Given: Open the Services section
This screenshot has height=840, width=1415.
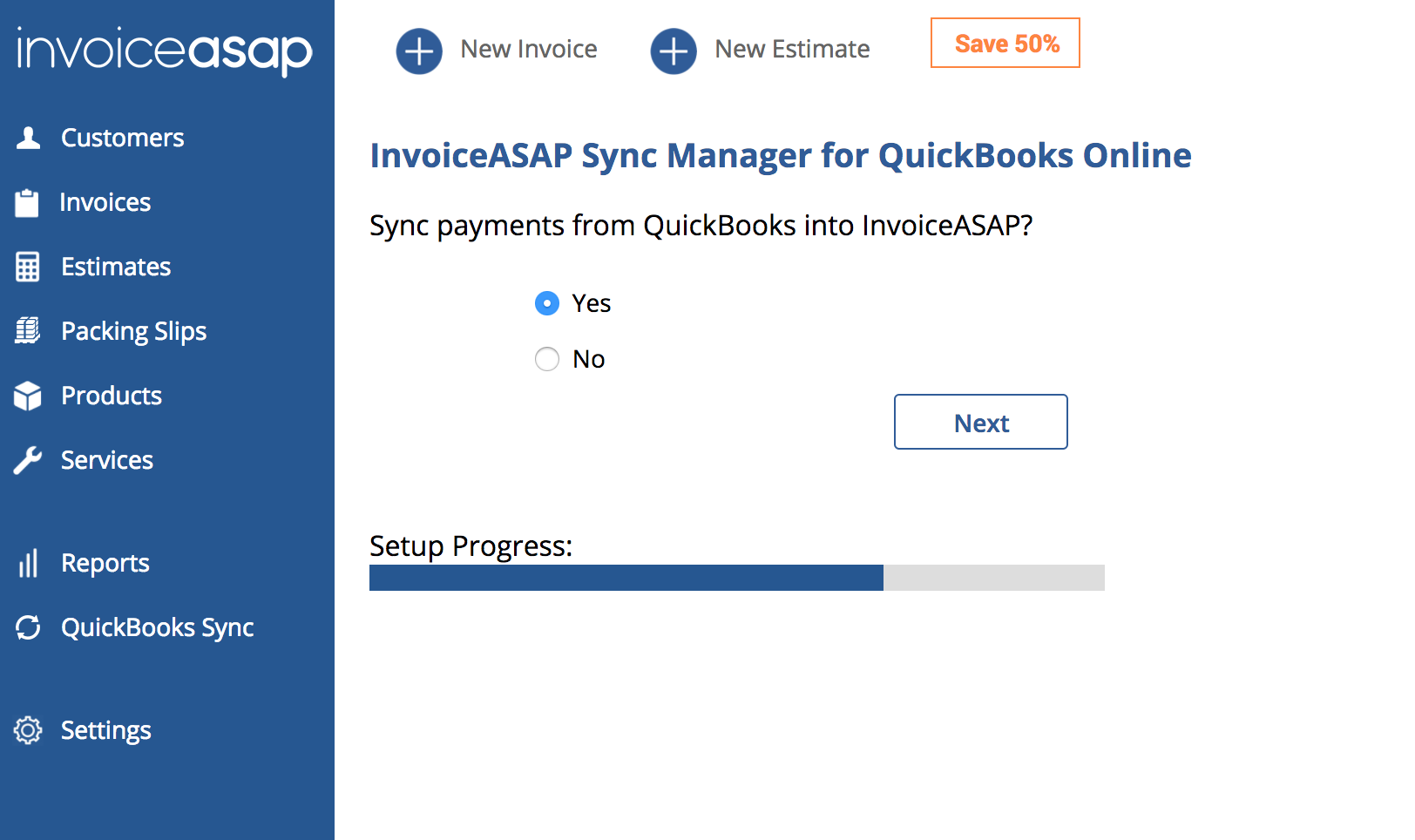Looking at the screenshot, I should coord(107,460).
